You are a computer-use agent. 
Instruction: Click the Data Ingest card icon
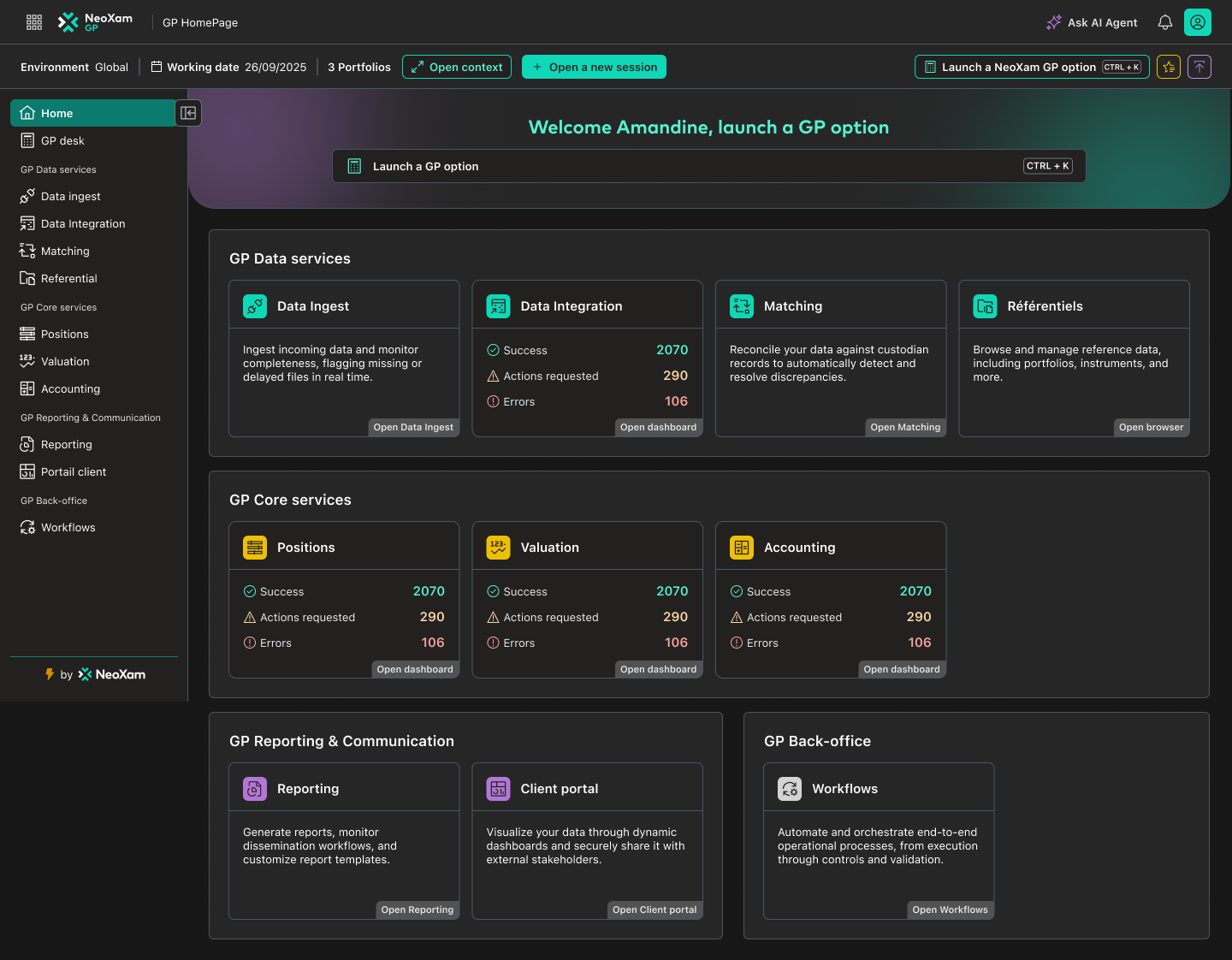[255, 306]
